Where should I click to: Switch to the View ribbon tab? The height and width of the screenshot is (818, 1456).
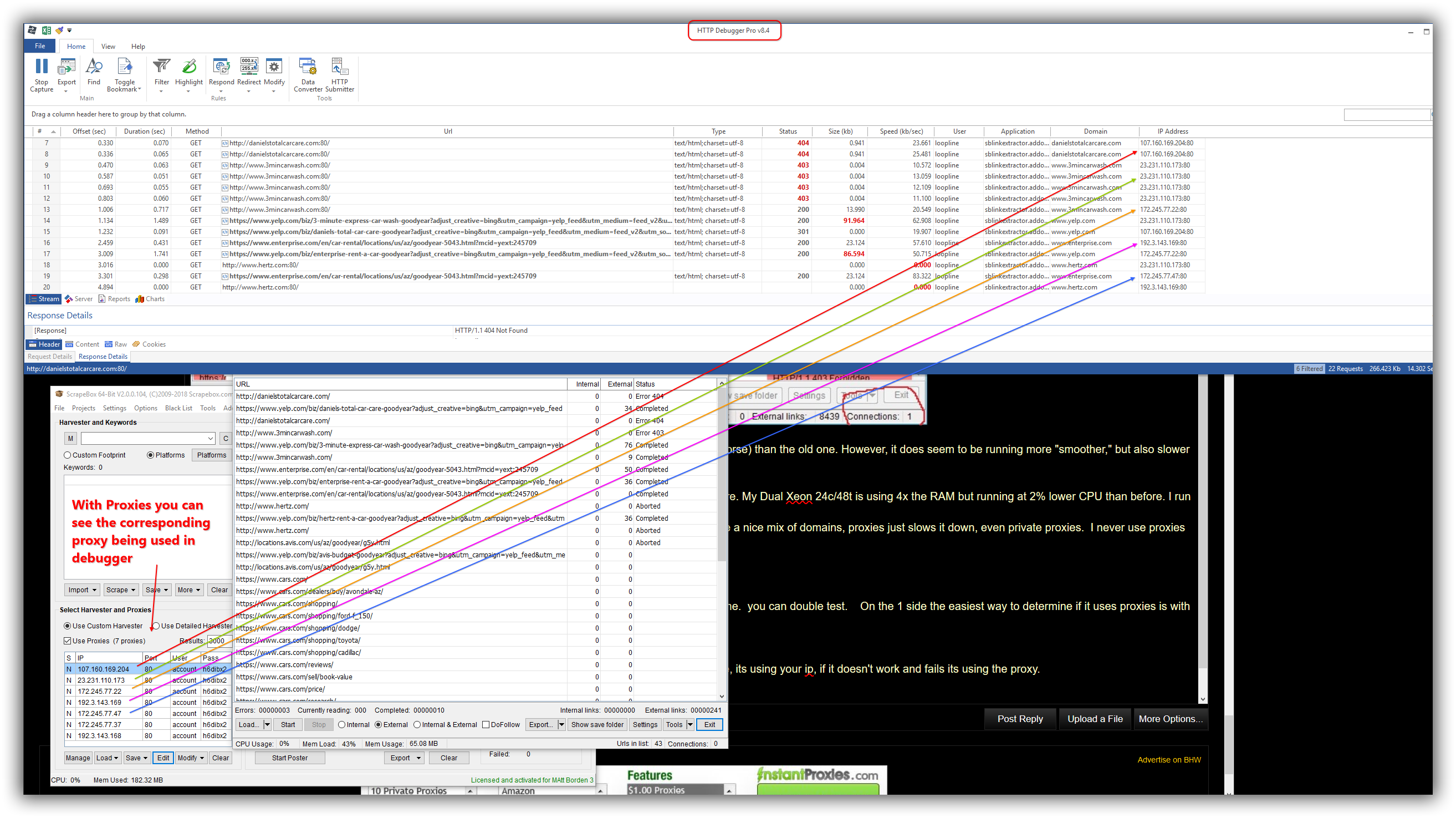(108, 47)
